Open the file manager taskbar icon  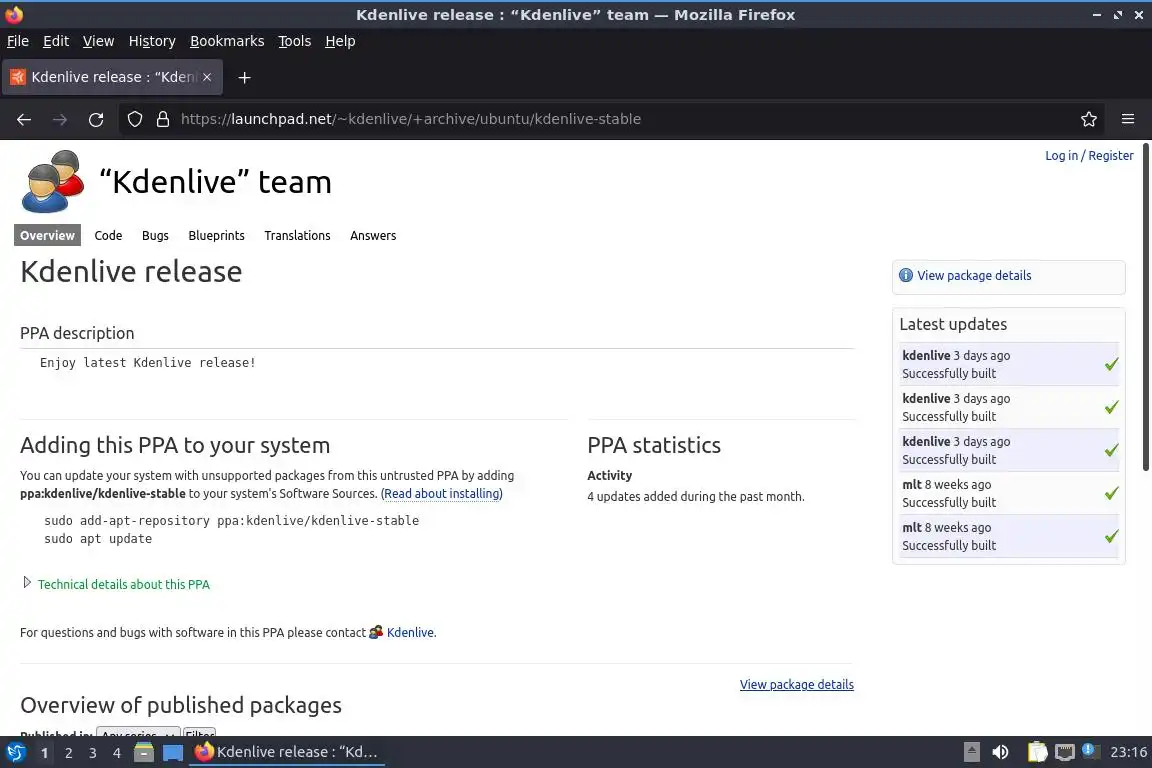pos(144,752)
